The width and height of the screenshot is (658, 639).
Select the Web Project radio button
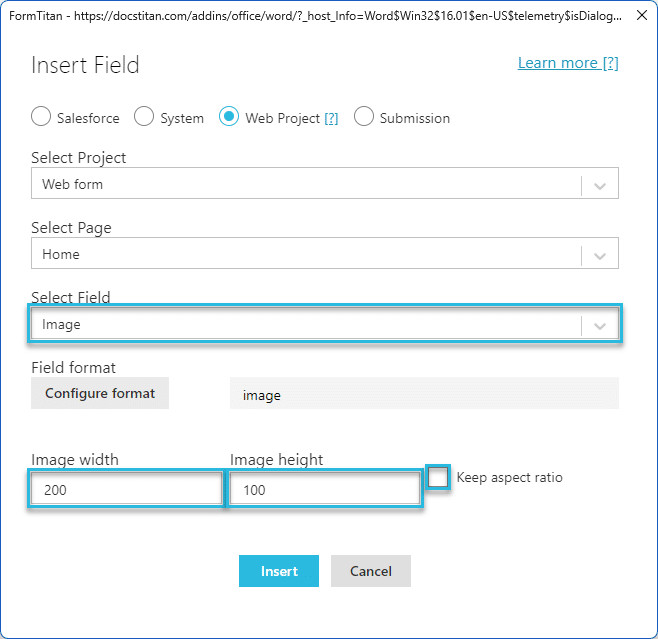pos(229,117)
